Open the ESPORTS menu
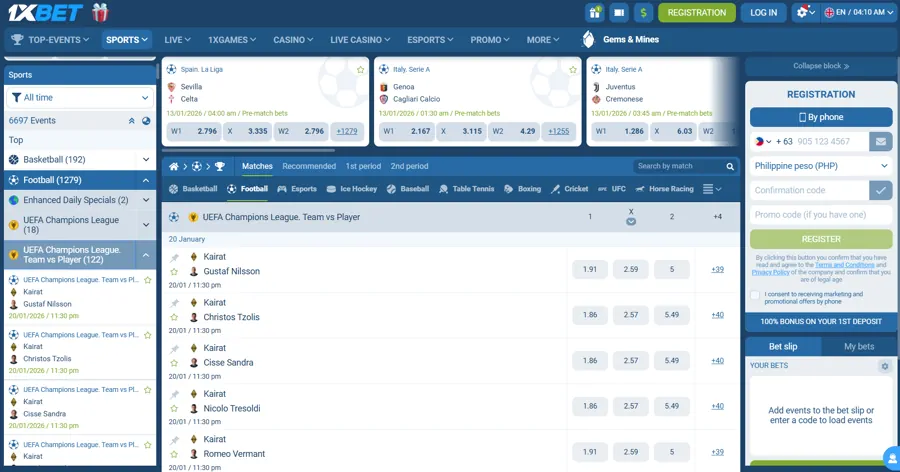Image resolution: width=900 pixels, height=472 pixels. pyautogui.click(x=430, y=40)
